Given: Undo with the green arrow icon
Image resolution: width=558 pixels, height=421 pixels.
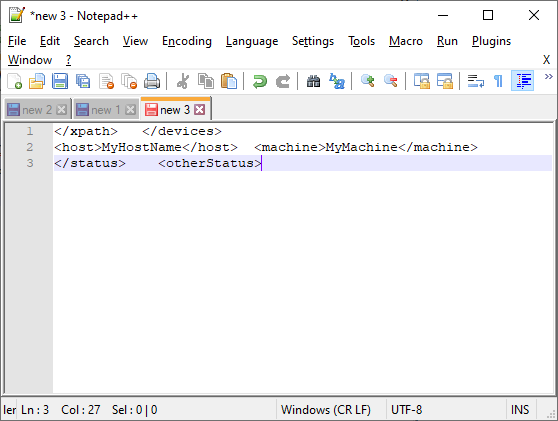Looking at the screenshot, I should point(259,81).
